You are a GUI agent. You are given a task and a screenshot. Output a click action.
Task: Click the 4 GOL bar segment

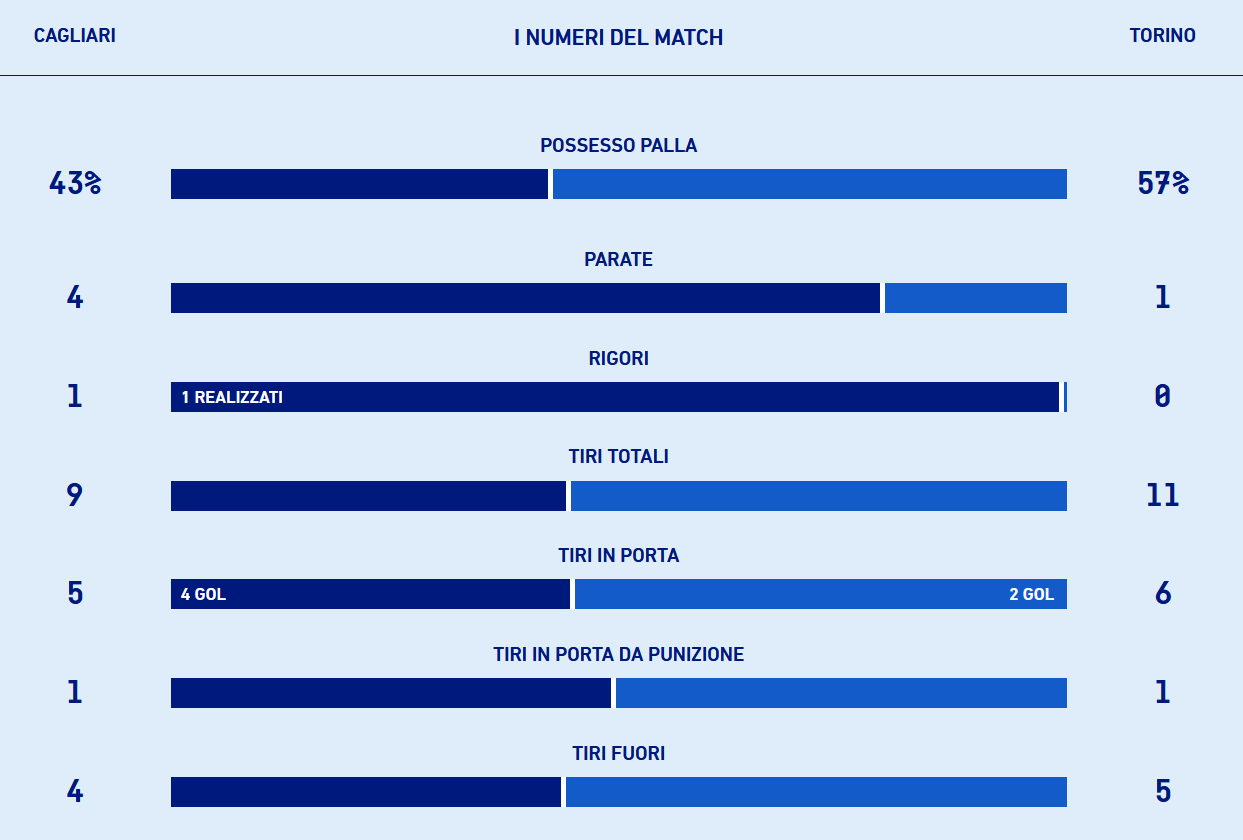click(370, 594)
